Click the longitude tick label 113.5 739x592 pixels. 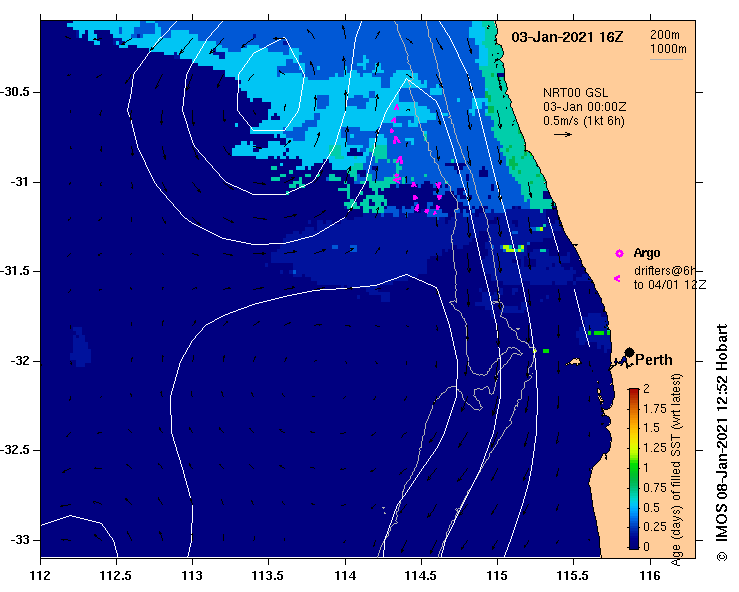point(269,576)
